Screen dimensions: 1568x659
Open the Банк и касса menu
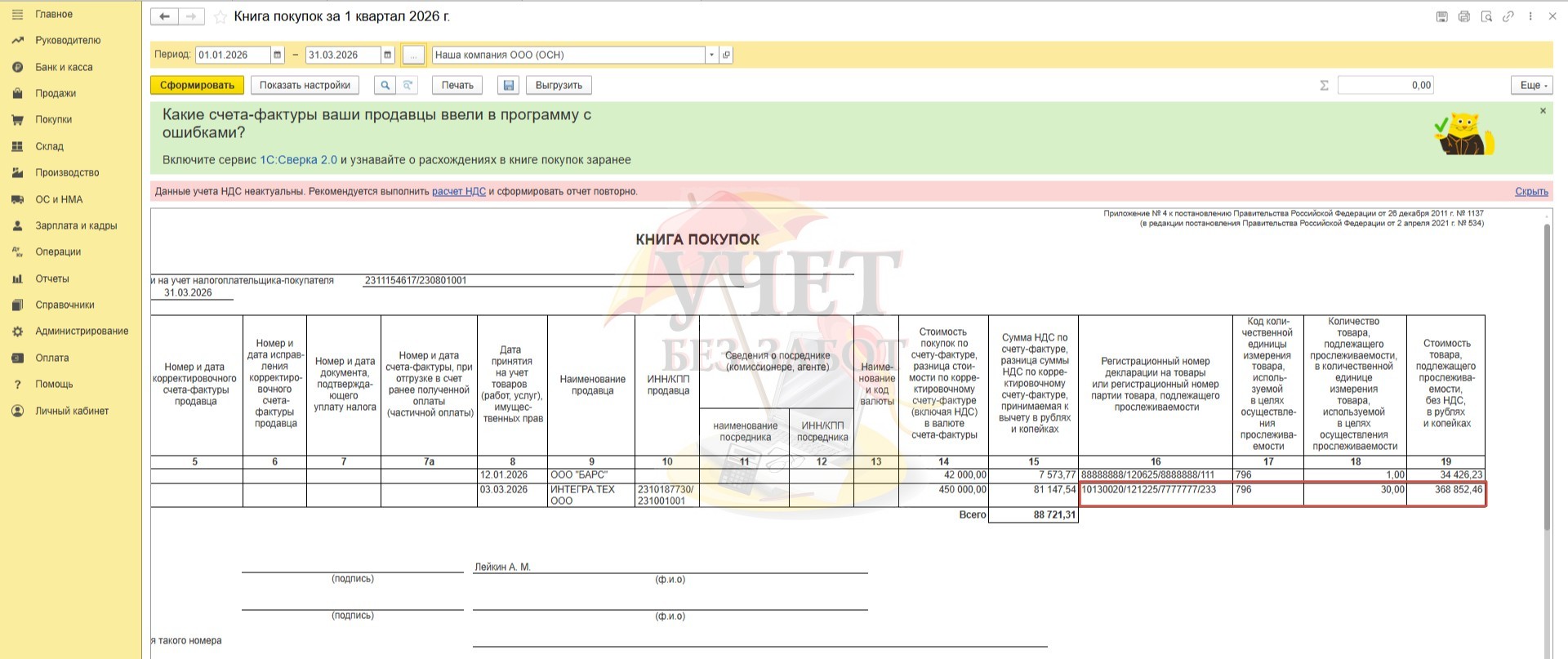[x=63, y=67]
